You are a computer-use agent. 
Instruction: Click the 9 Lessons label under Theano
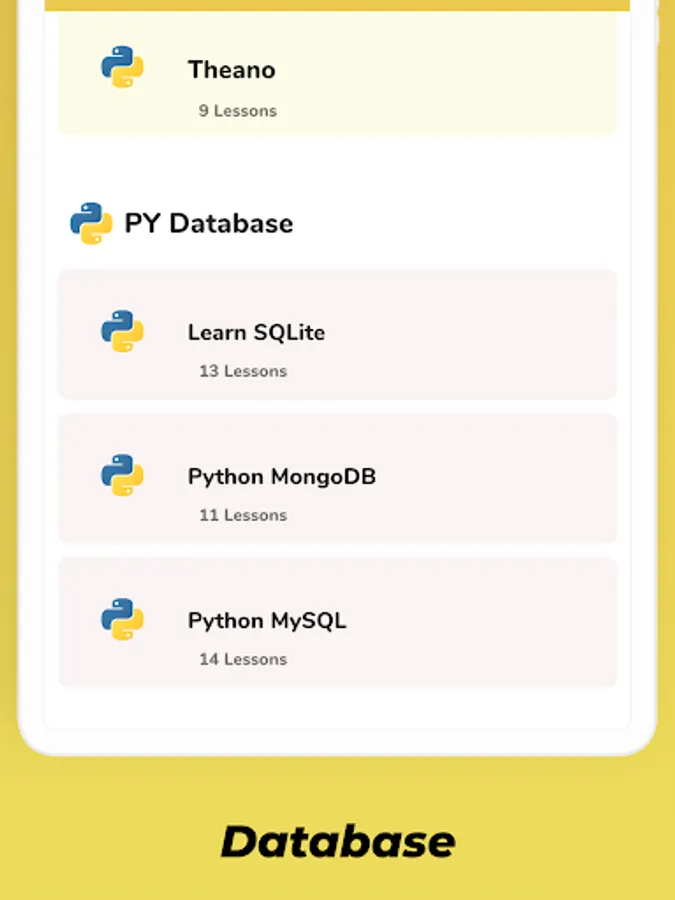[x=238, y=111]
